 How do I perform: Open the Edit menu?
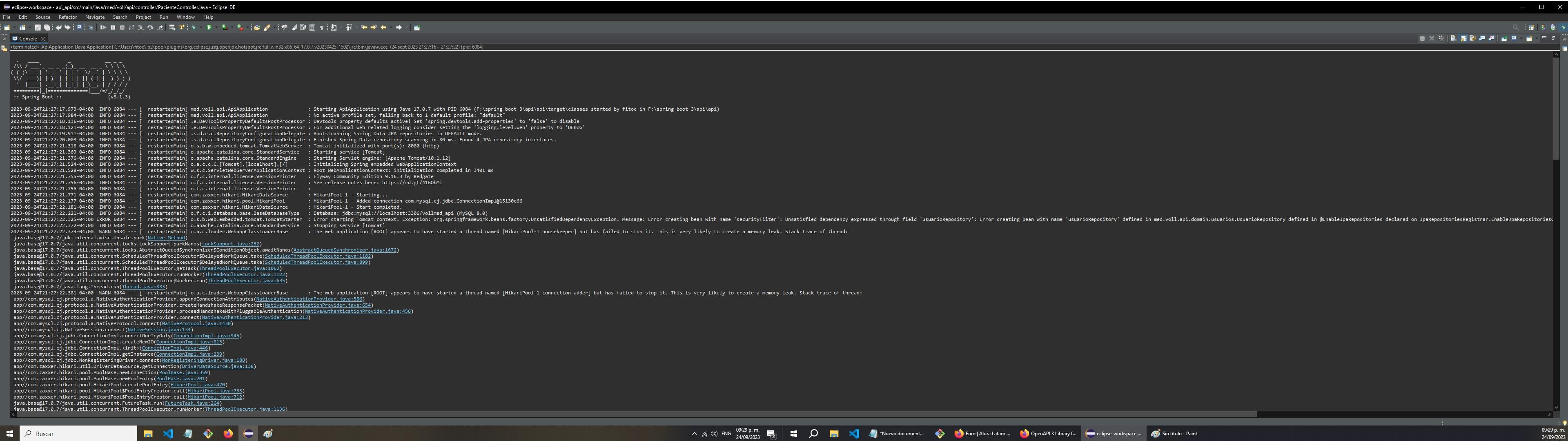tap(22, 17)
